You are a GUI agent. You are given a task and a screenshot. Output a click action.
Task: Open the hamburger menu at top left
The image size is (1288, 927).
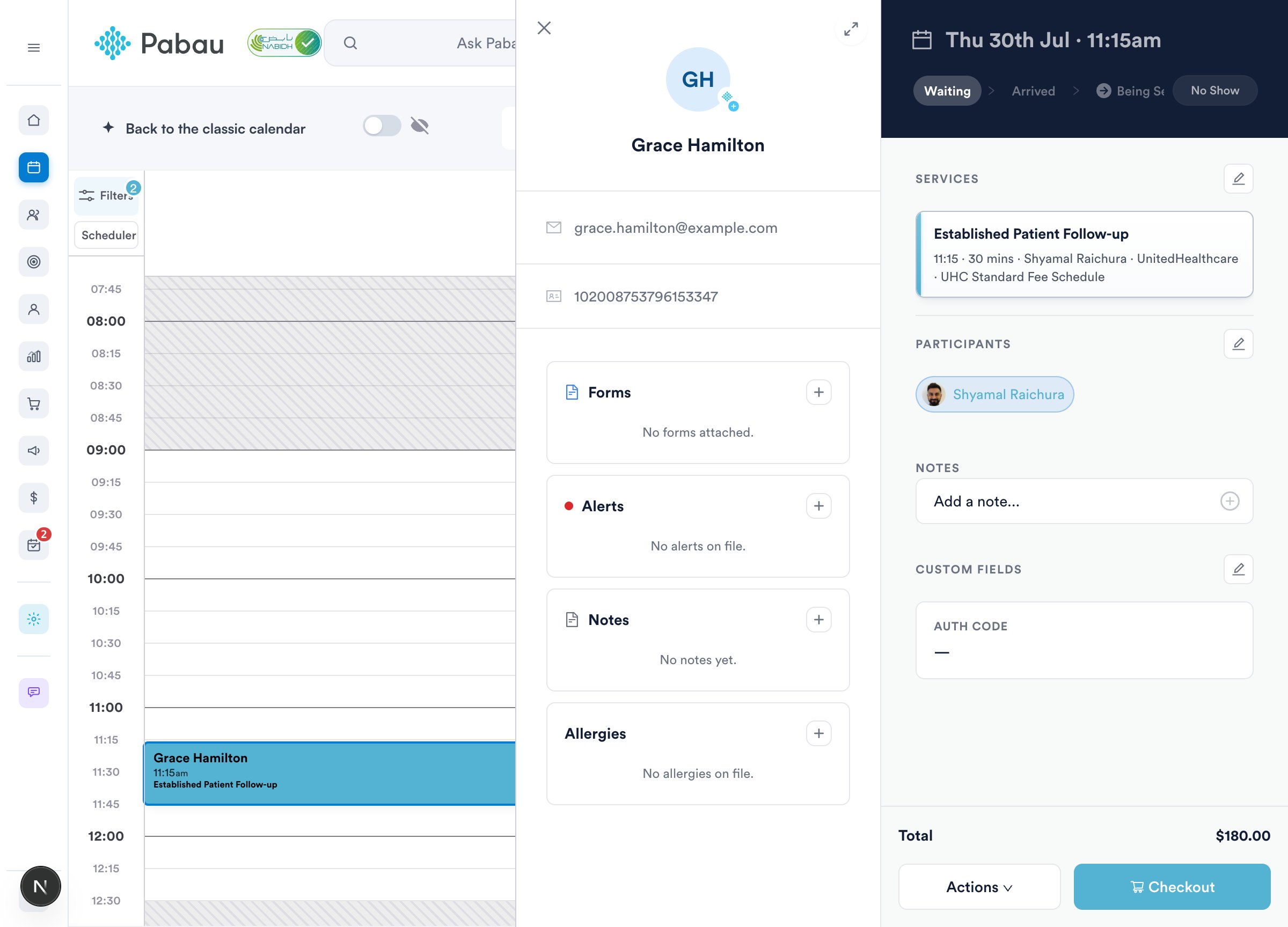coord(33,48)
